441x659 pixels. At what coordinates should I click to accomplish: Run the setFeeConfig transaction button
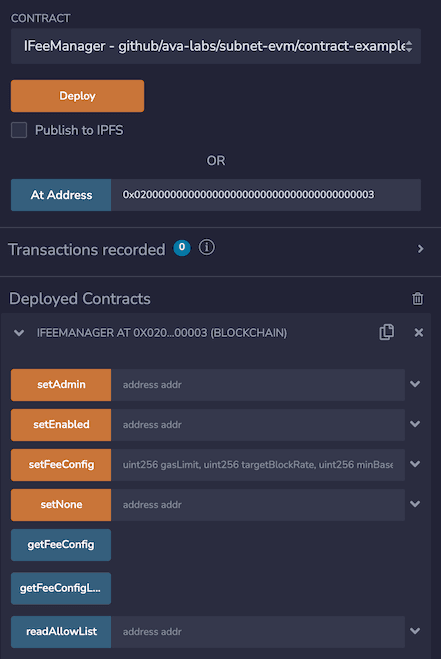61,464
